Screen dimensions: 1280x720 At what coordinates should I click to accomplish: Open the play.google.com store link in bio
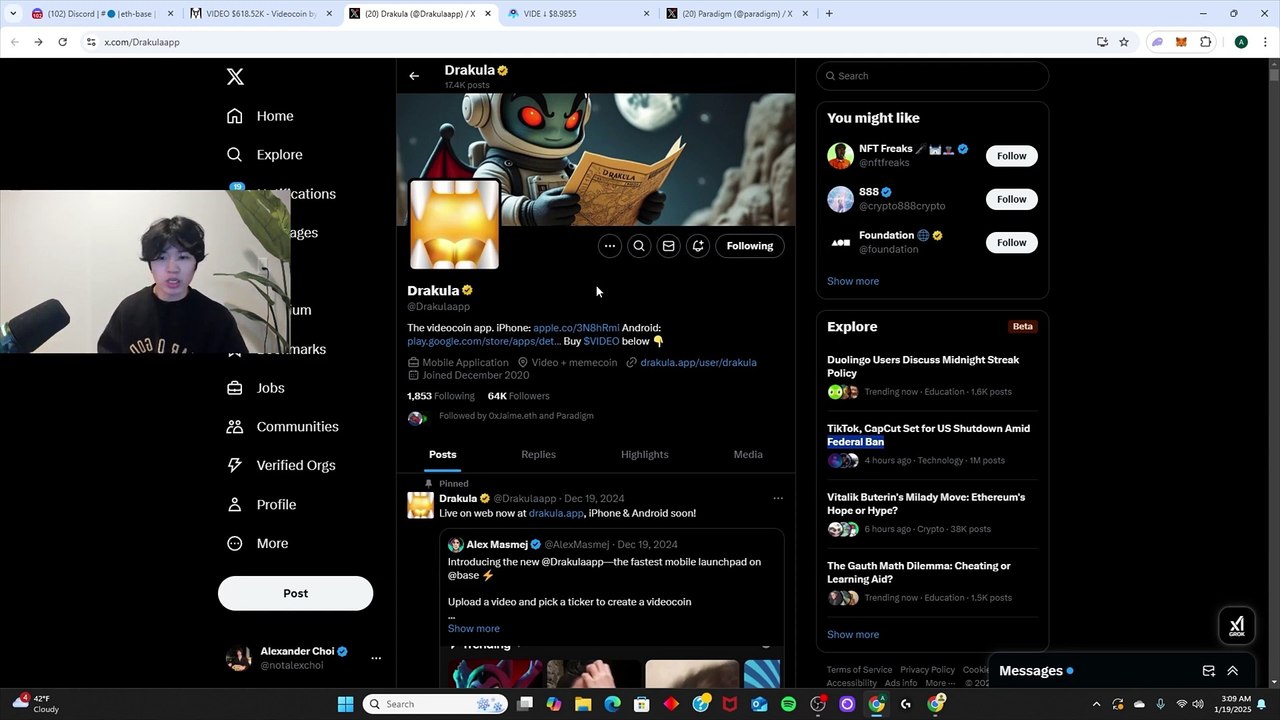pyautogui.click(x=483, y=342)
